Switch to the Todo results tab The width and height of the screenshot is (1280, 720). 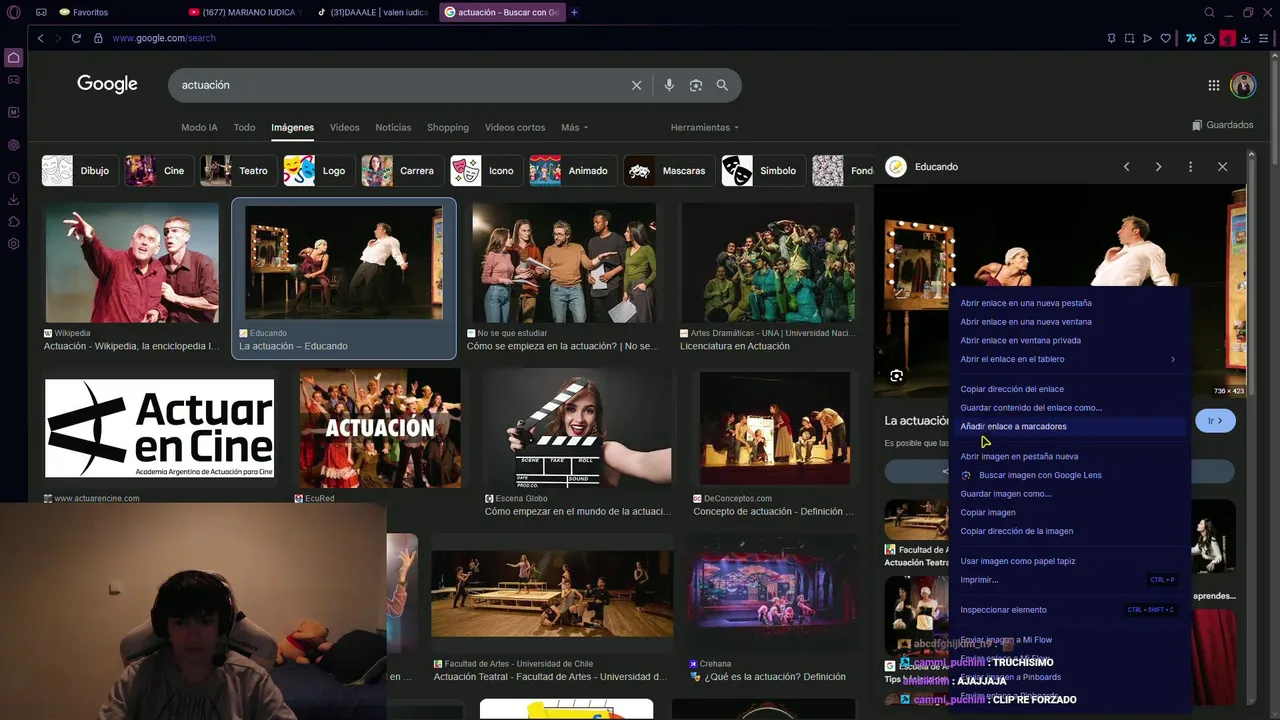click(x=244, y=128)
